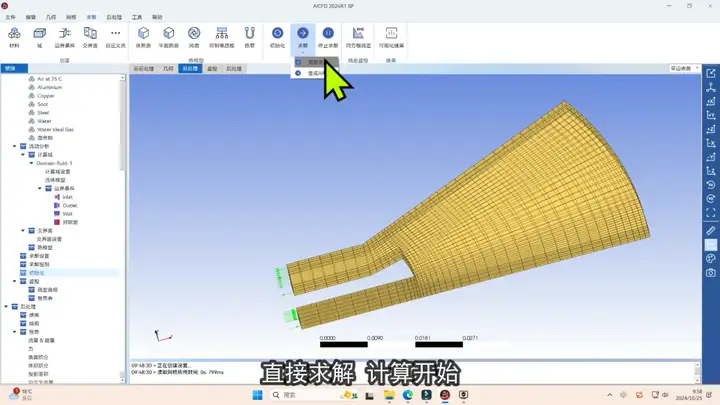720x405 pixels.
Task: Collapse the 流动分析 tree node
Action: click(x=14, y=146)
